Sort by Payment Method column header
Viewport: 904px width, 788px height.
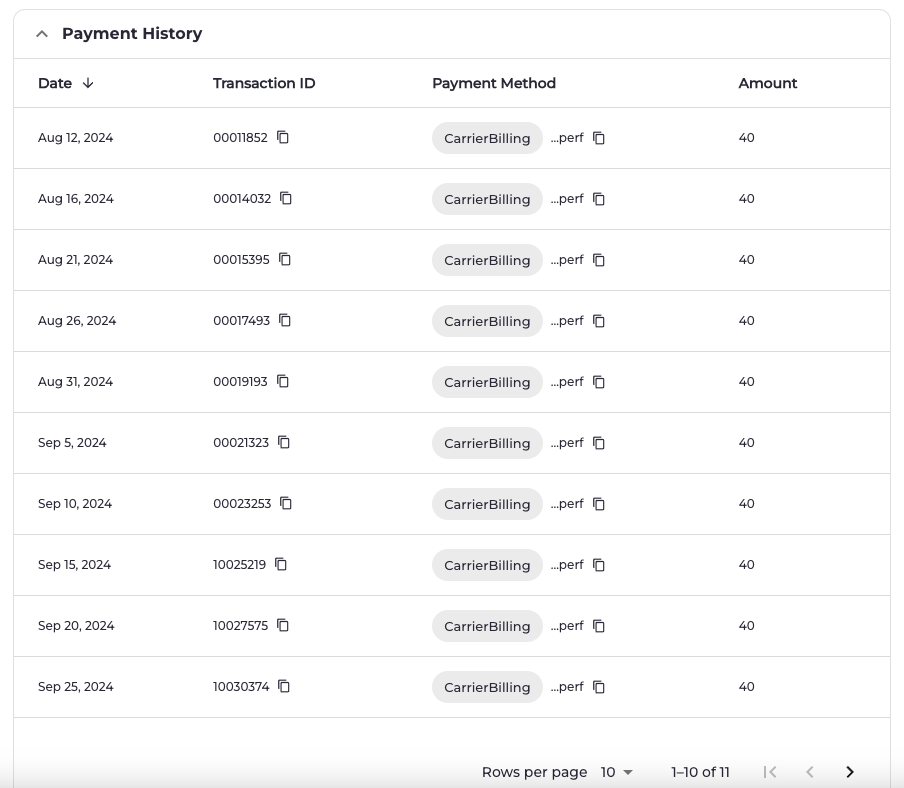click(x=494, y=83)
